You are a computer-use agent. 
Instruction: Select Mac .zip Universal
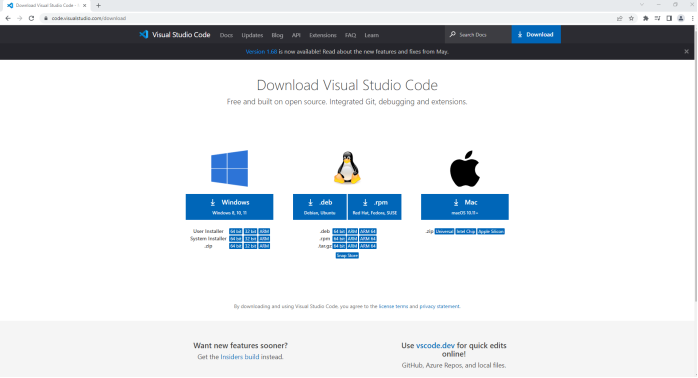tap(444, 232)
